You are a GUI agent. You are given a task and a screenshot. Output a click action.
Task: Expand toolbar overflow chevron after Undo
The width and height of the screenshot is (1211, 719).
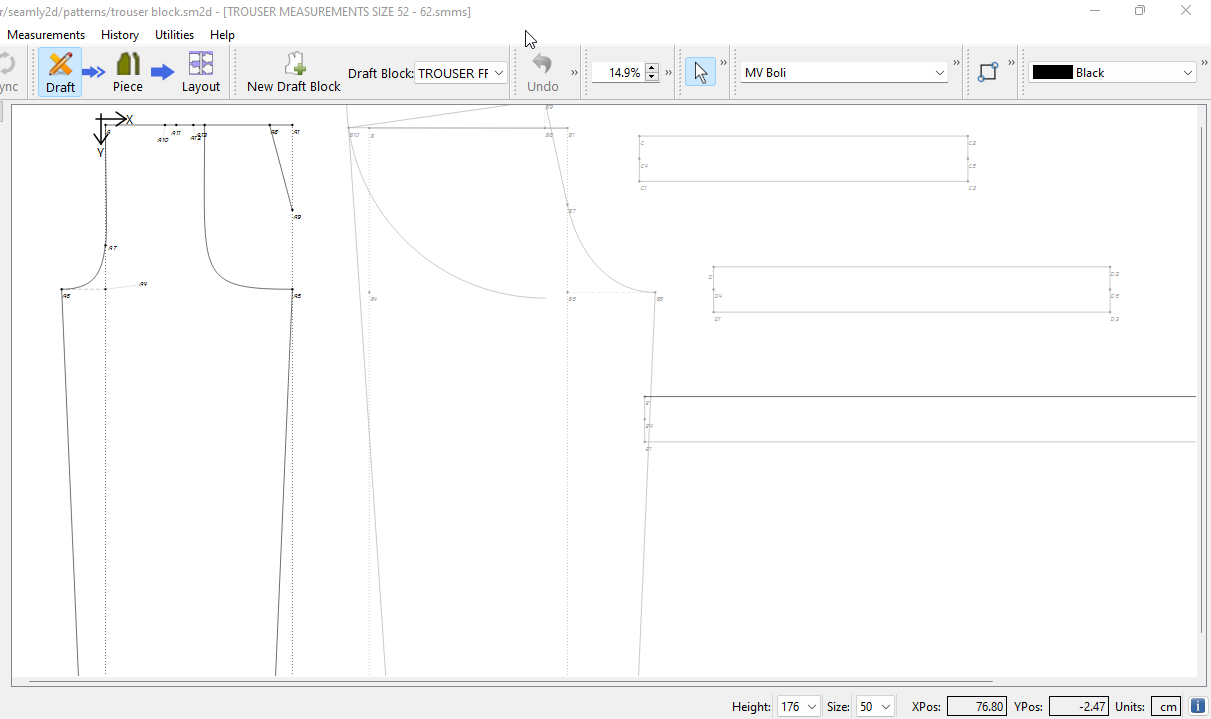[574, 73]
